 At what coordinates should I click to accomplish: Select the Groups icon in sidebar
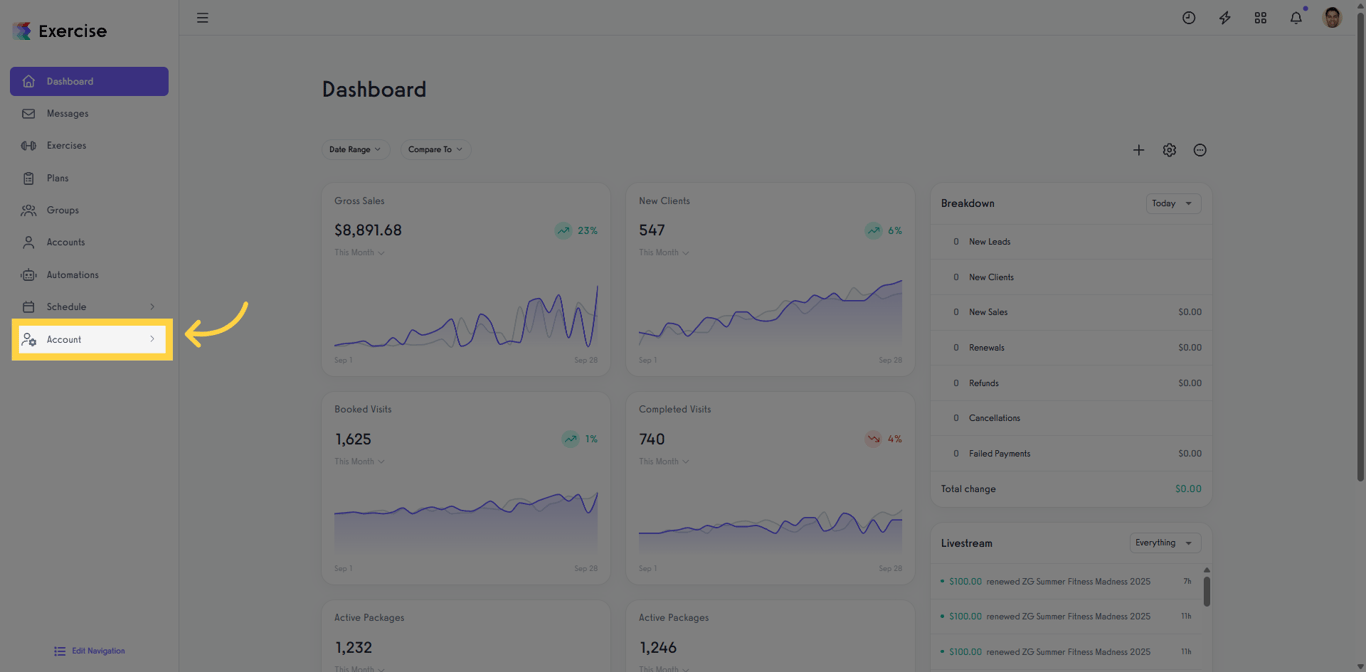[27, 210]
